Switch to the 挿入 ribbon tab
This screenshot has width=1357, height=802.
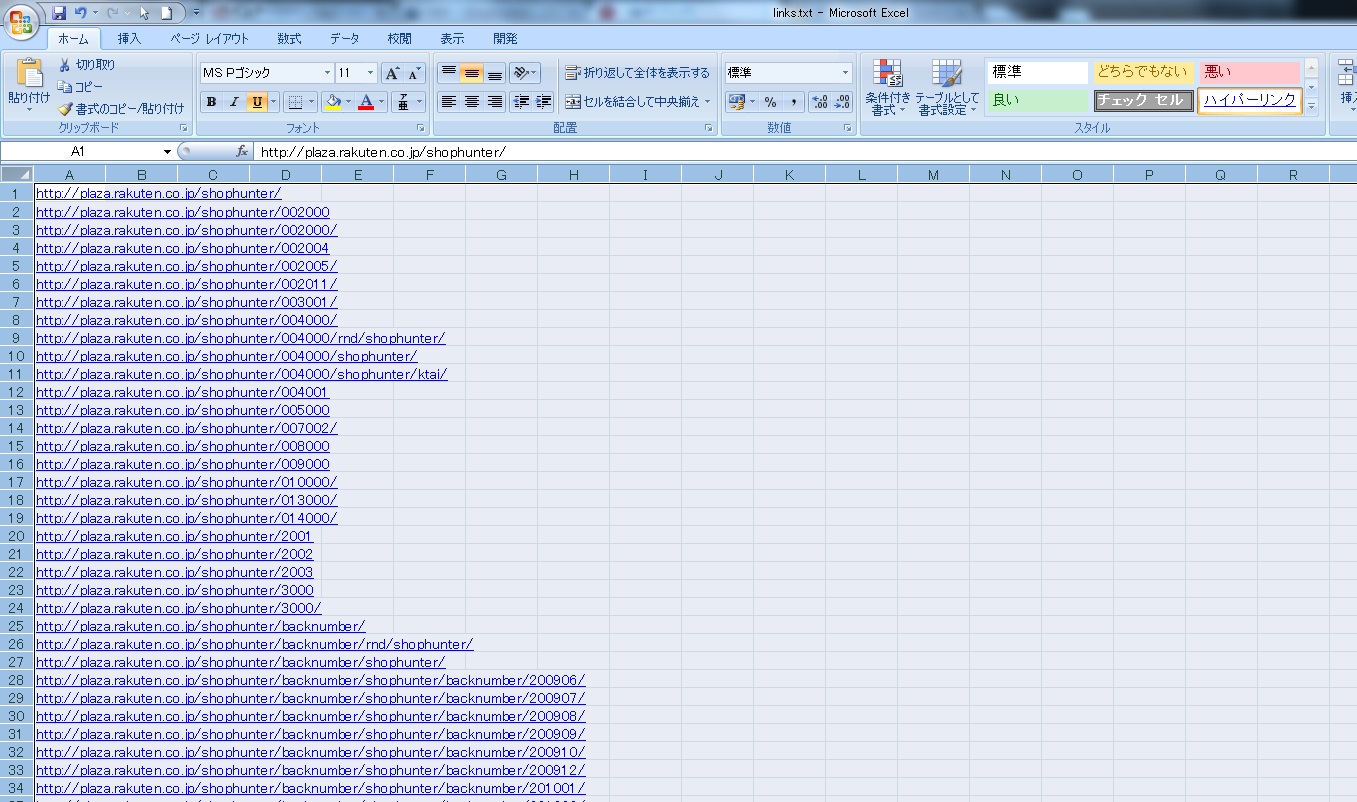point(129,39)
